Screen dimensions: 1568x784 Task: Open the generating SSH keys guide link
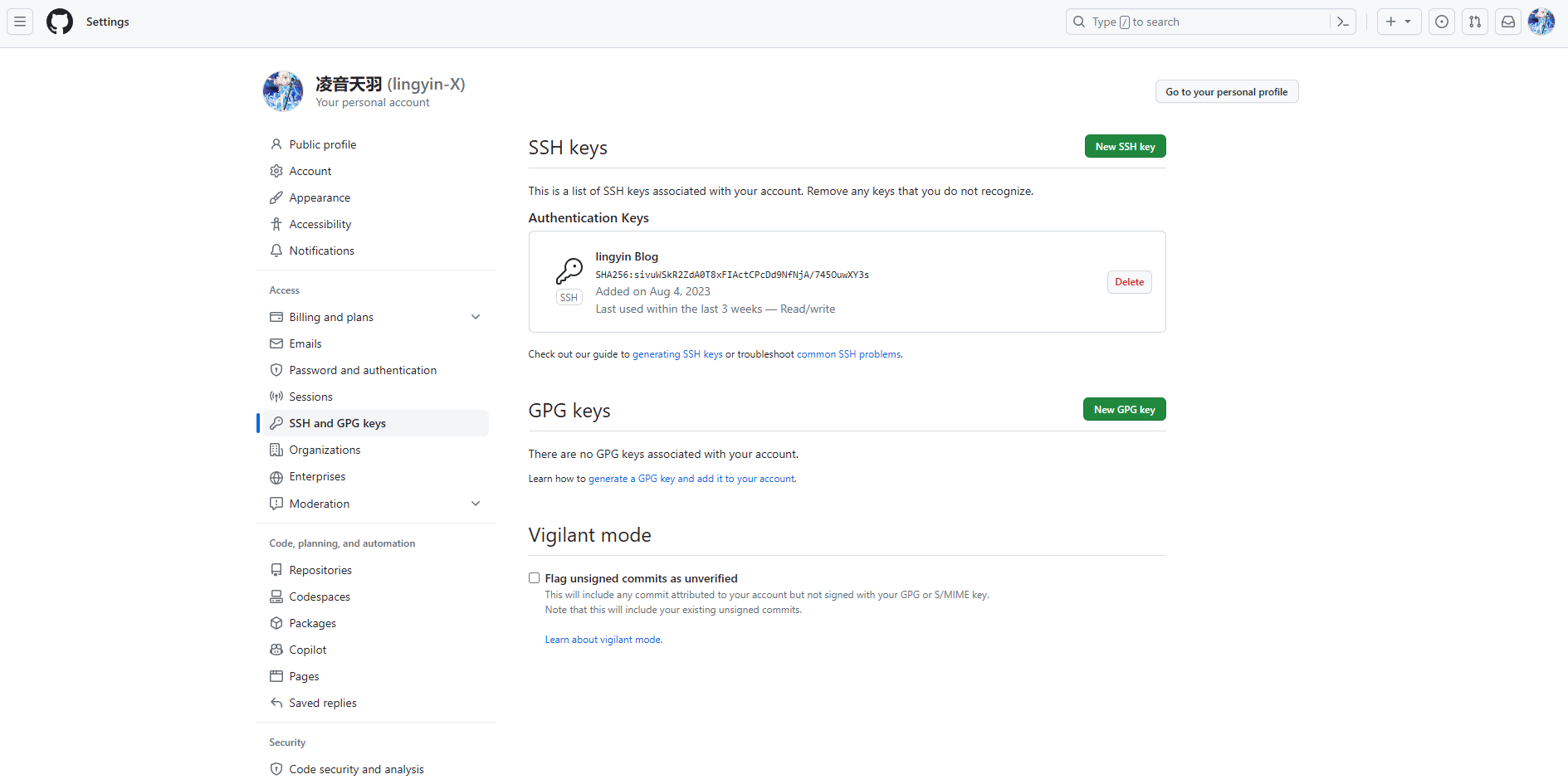(677, 354)
